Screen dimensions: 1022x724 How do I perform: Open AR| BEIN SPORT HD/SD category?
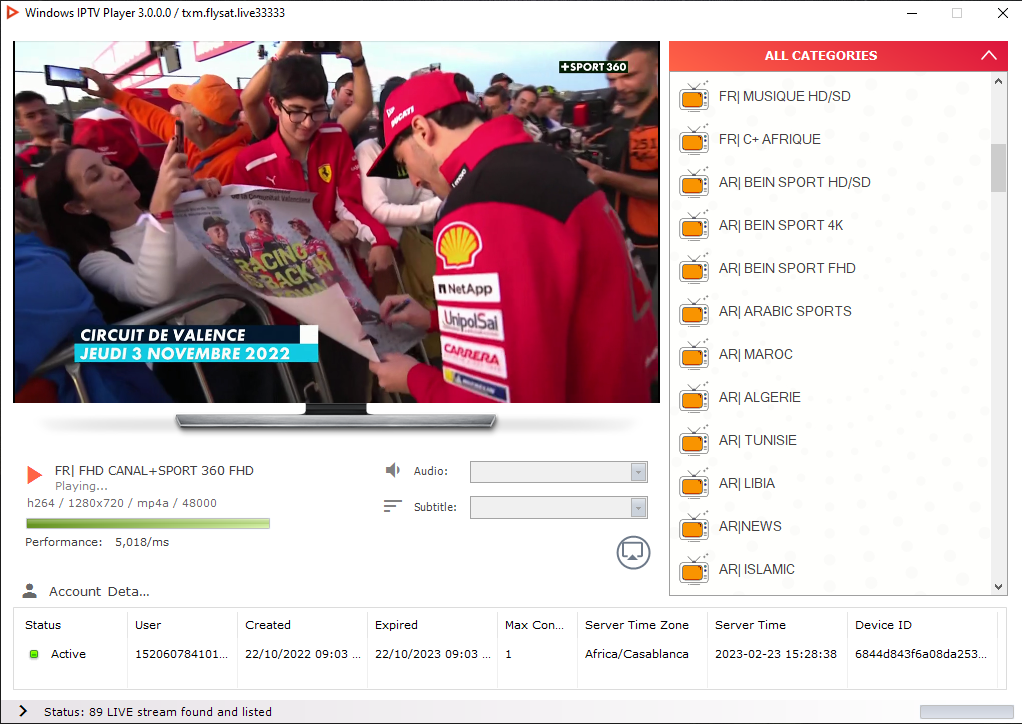coord(795,182)
